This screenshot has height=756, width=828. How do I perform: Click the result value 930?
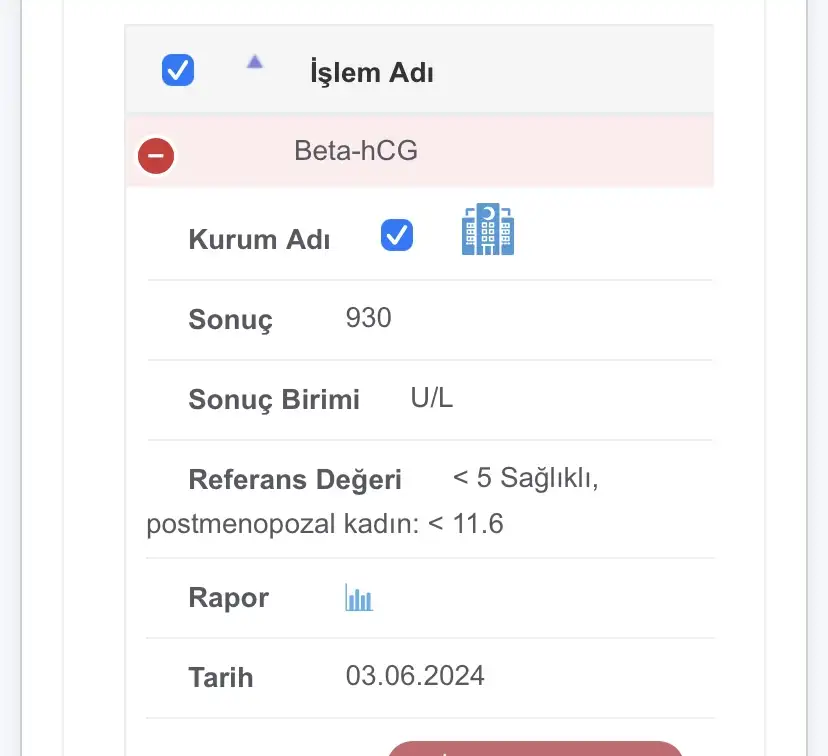[369, 318]
